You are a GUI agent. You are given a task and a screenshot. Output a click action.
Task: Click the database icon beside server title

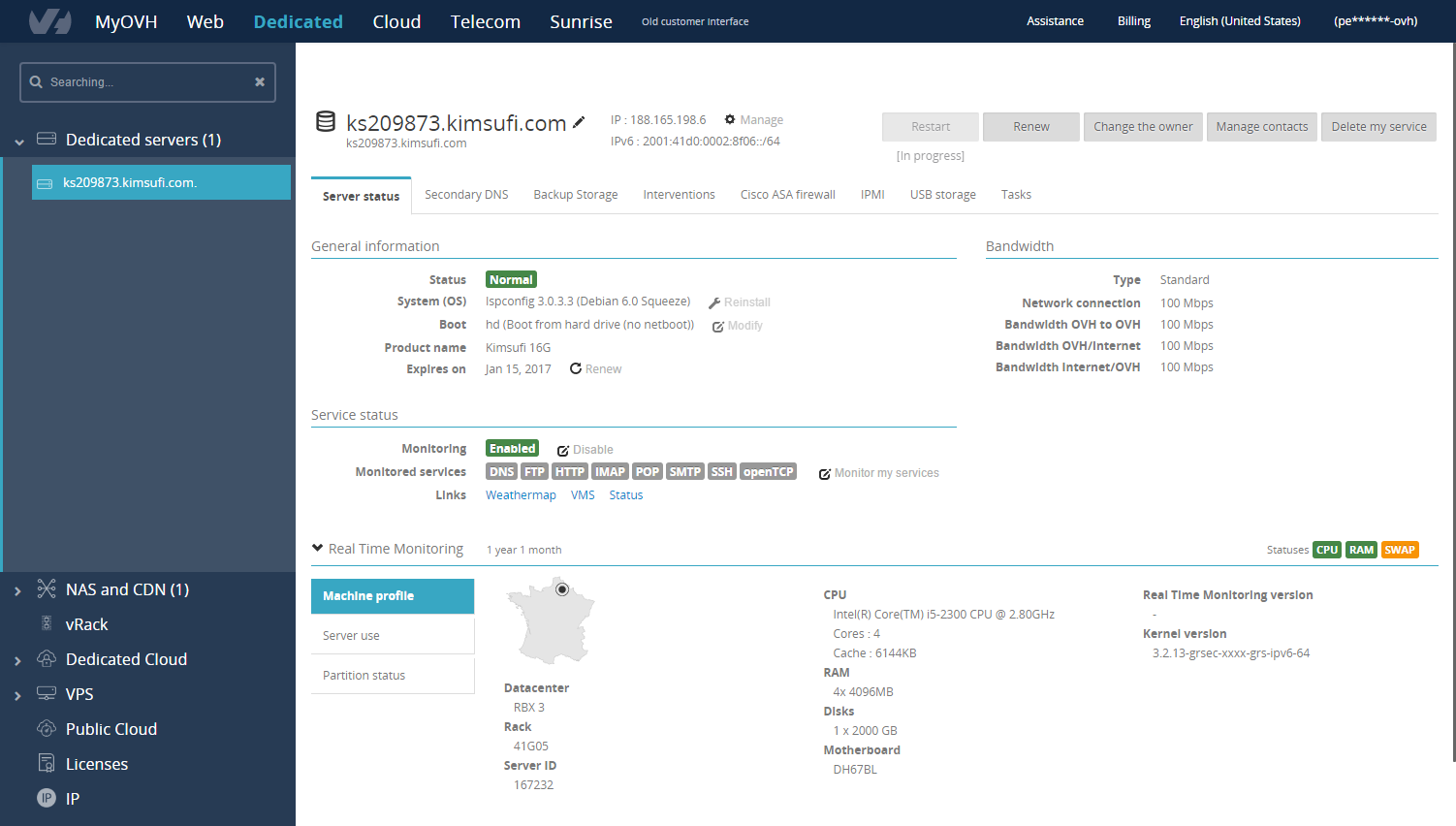[x=326, y=121]
